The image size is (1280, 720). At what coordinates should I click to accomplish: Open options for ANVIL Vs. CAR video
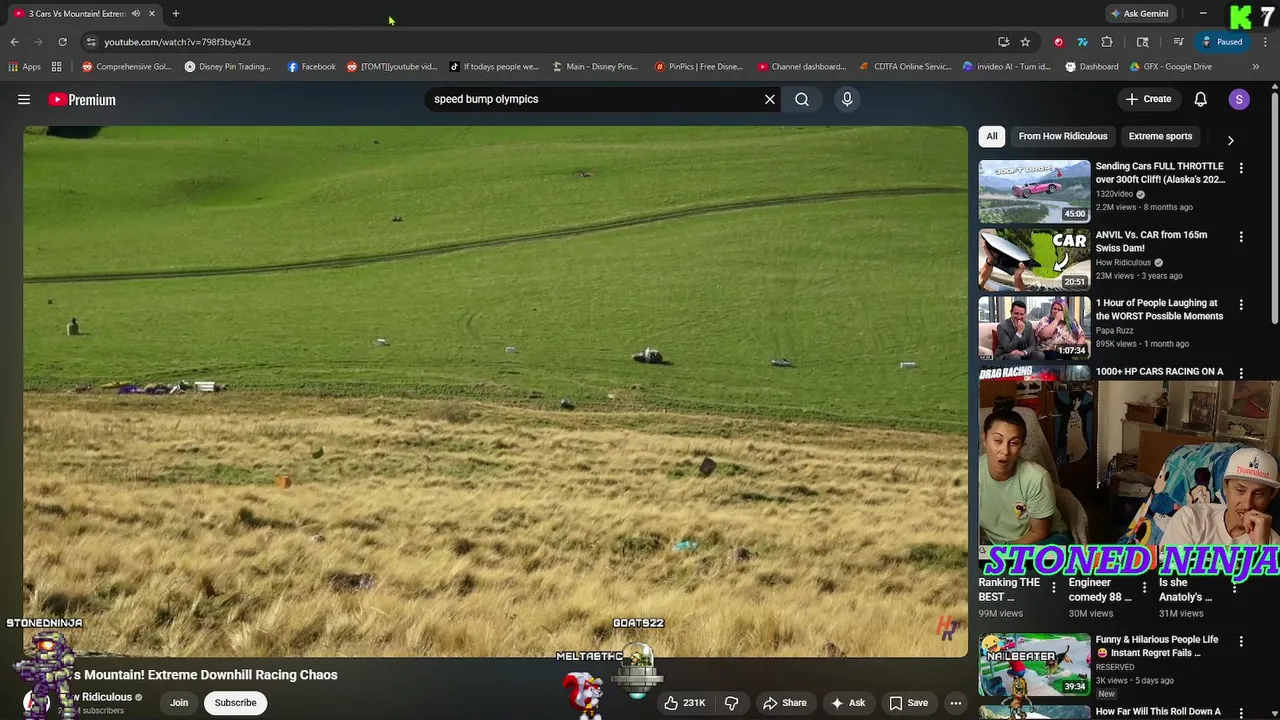tap(1241, 237)
